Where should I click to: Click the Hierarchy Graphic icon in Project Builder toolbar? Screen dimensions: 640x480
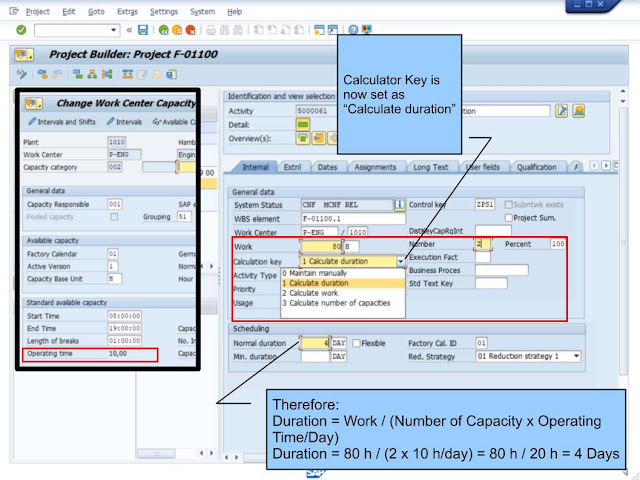(x=92, y=74)
